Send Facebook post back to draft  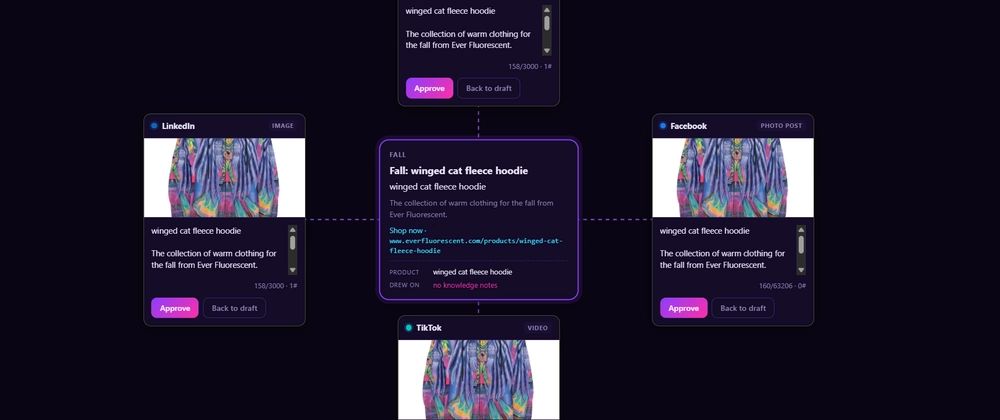[743, 308]
